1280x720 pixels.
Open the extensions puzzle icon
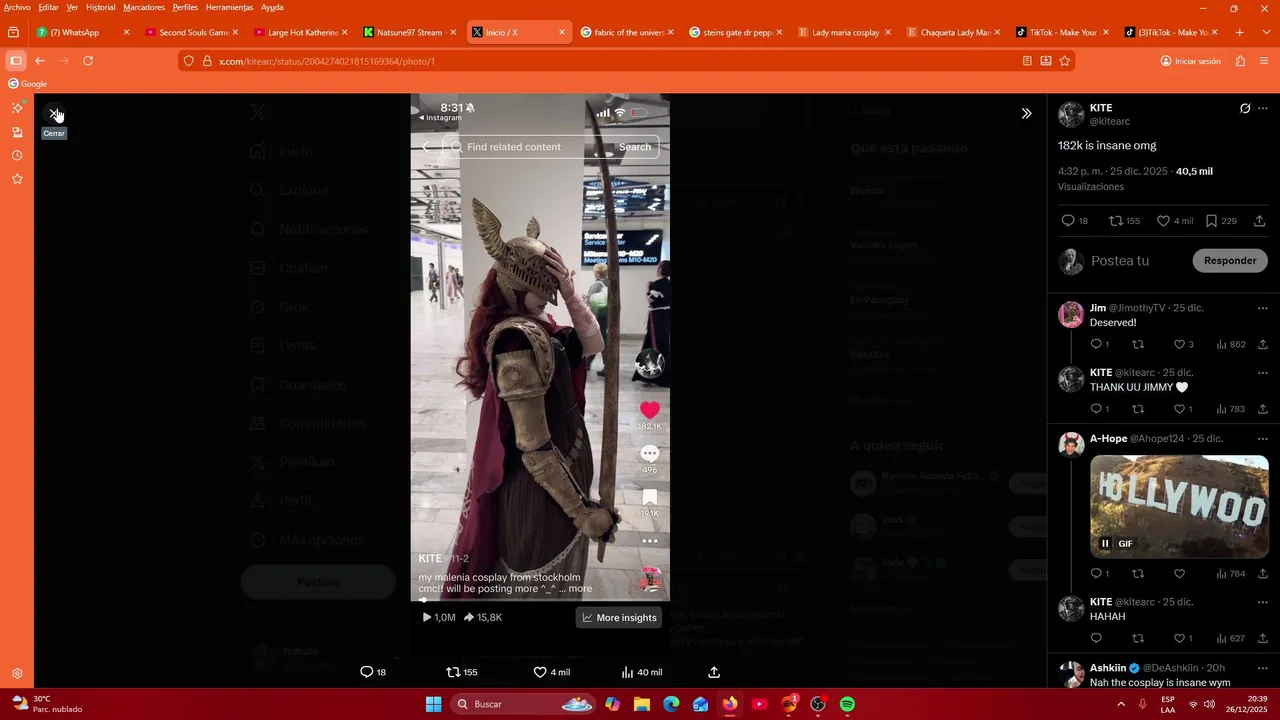tap(1240, 61)
